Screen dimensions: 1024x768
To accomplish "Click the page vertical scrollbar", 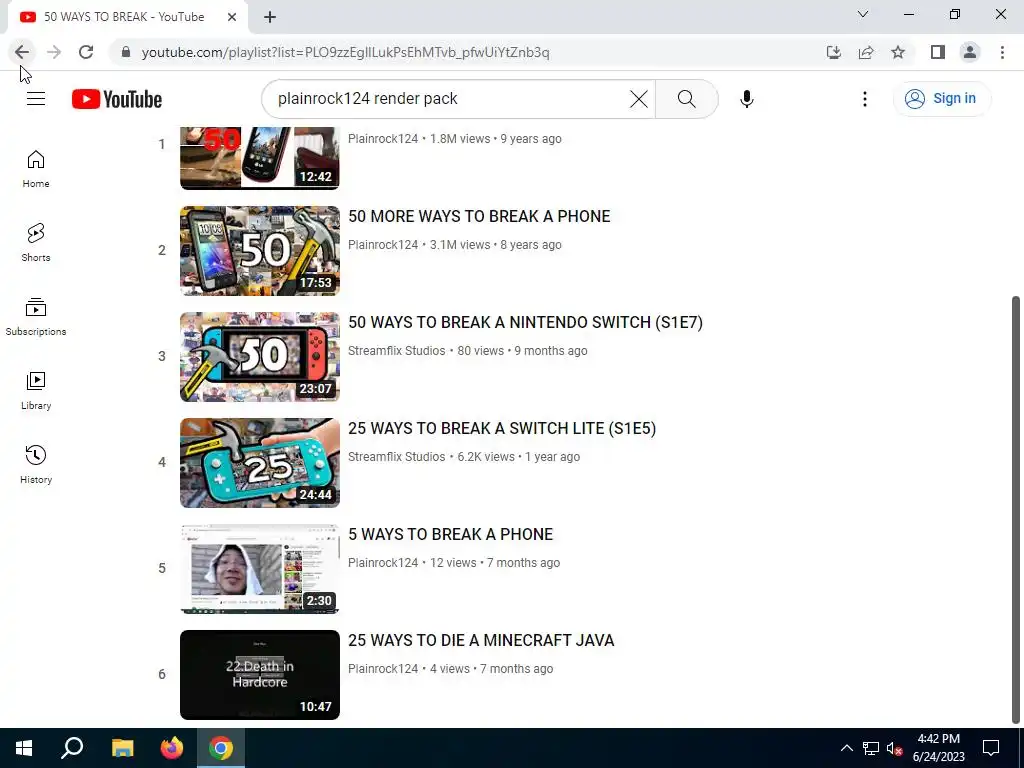I will tap(1016, 509).
